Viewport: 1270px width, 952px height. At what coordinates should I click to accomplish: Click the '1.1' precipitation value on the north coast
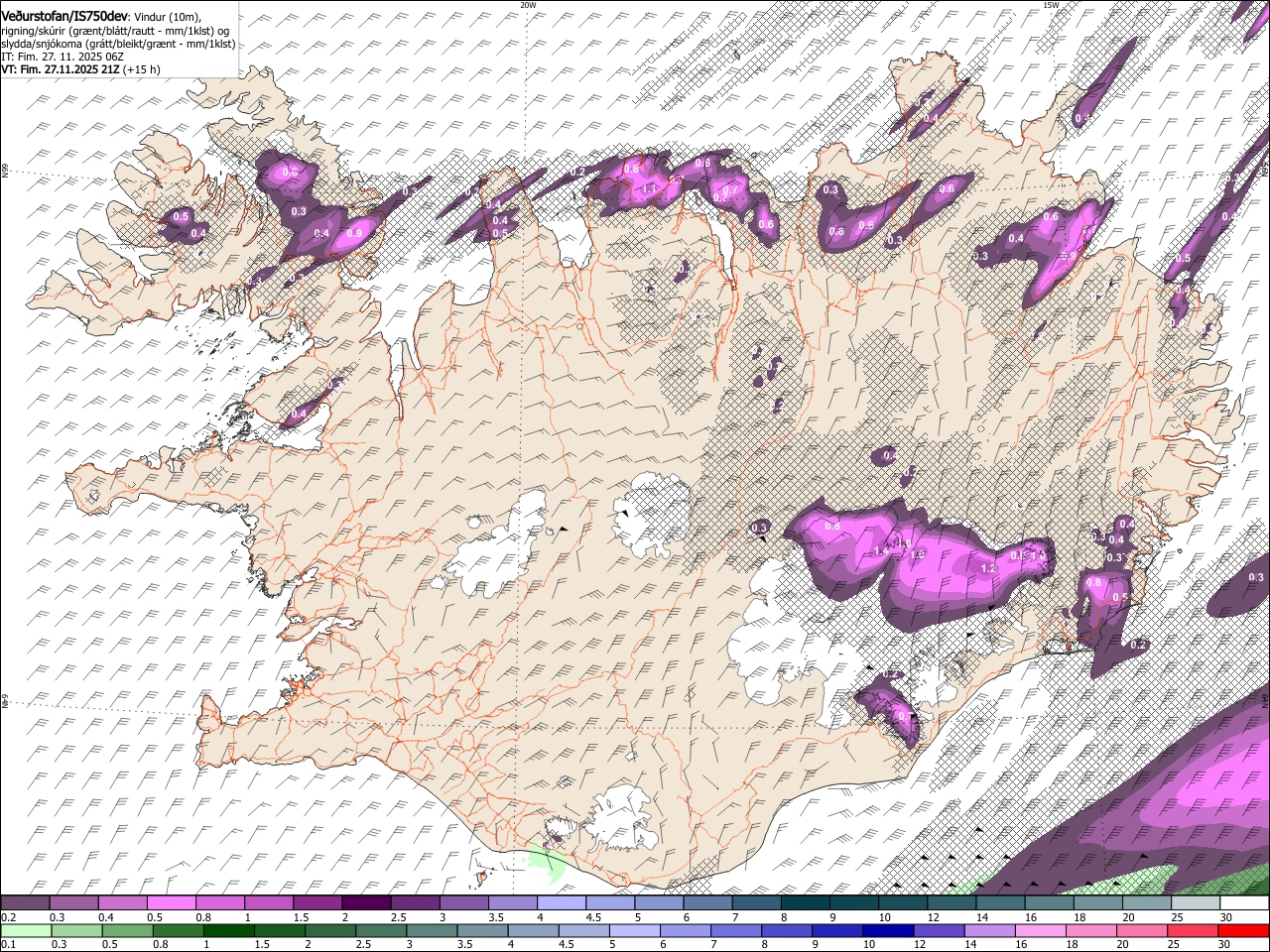(x=650, y=188)
